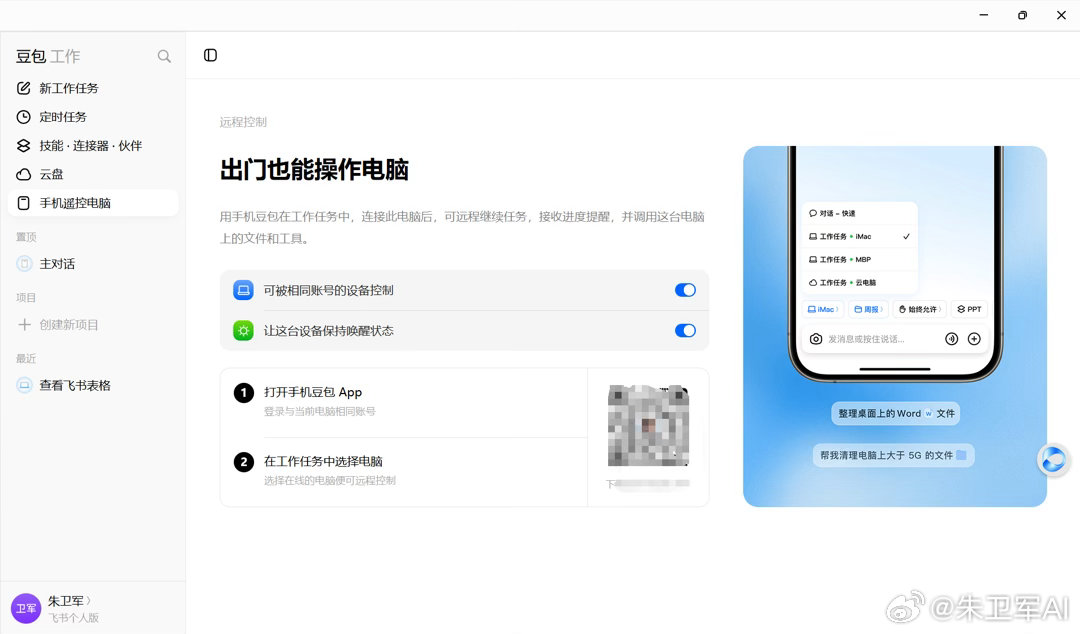This screenshot has width=1080, height=634.
Task: Open user profile 朱卫军
Action: pos(69,600)
